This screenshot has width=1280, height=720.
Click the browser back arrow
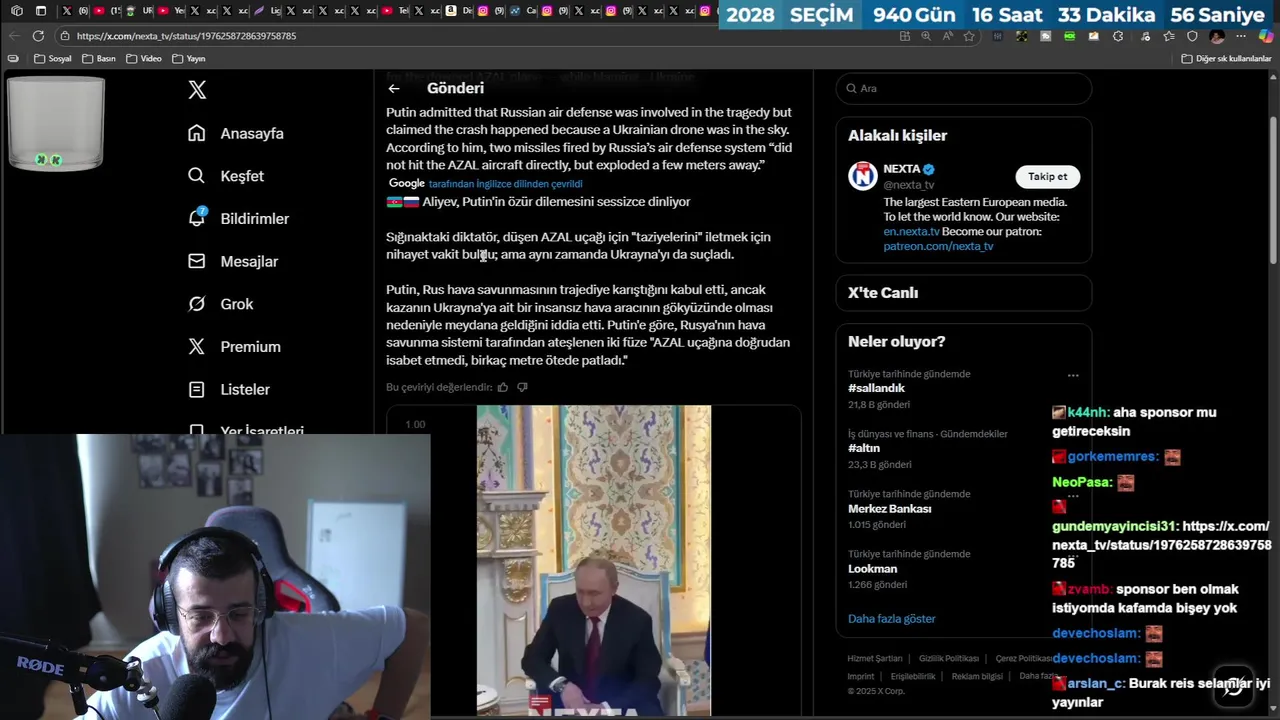click(x=14, y=36)
